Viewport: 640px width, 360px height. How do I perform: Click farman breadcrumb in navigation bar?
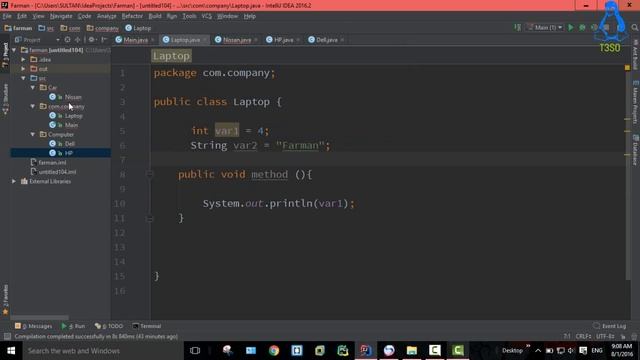18,28
